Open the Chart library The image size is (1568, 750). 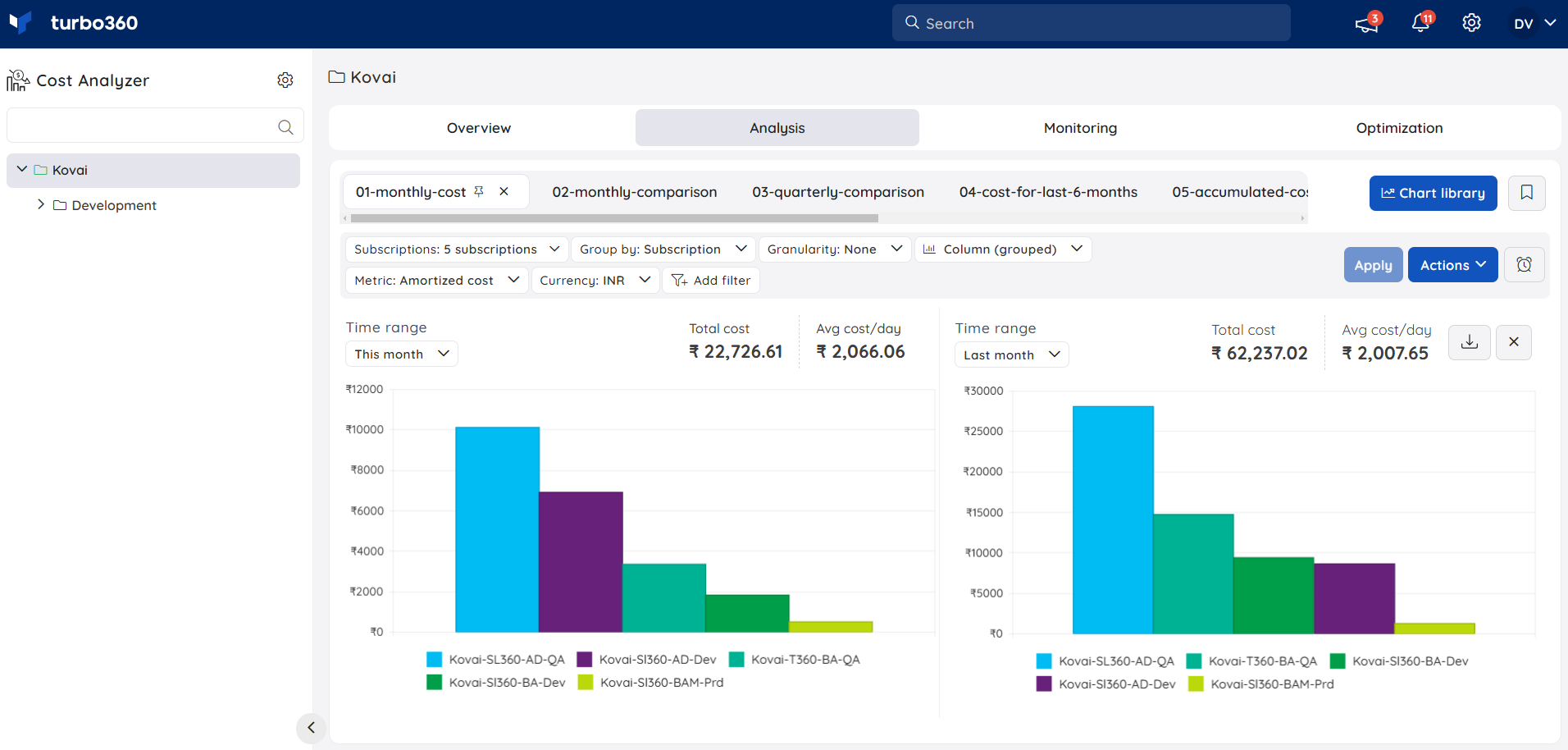1433,193
